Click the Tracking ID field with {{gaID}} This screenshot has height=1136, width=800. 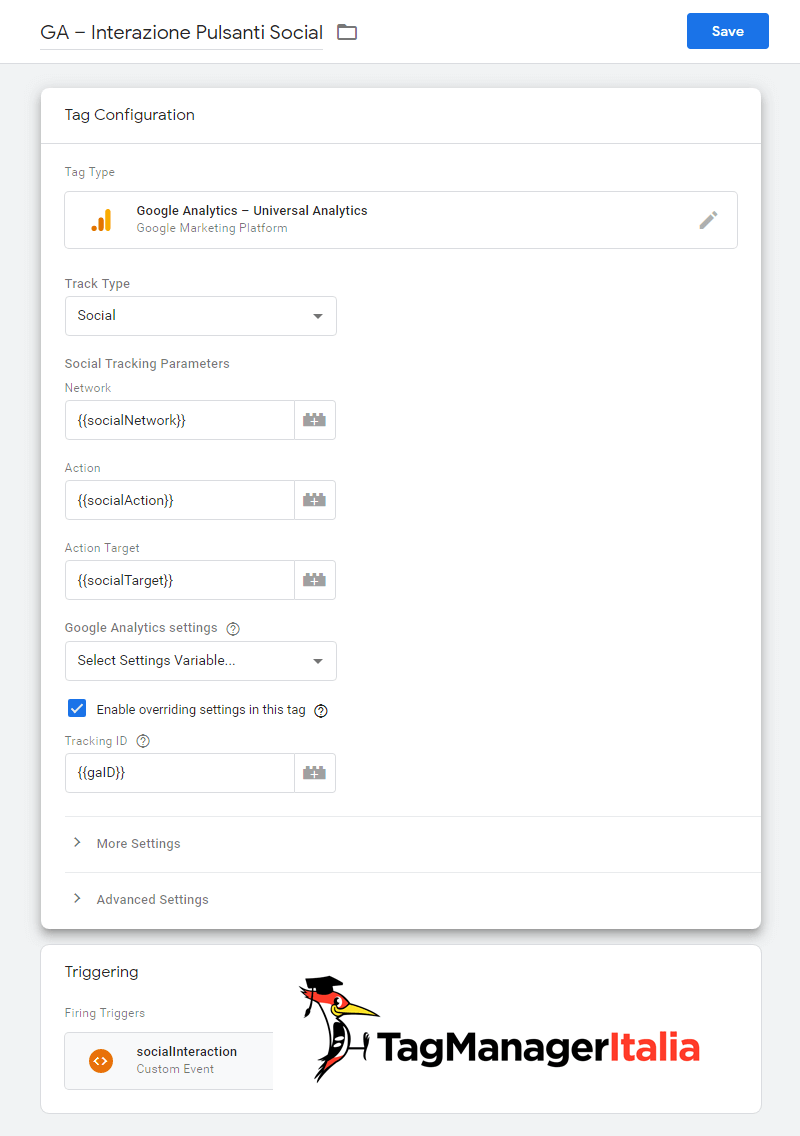180,773
